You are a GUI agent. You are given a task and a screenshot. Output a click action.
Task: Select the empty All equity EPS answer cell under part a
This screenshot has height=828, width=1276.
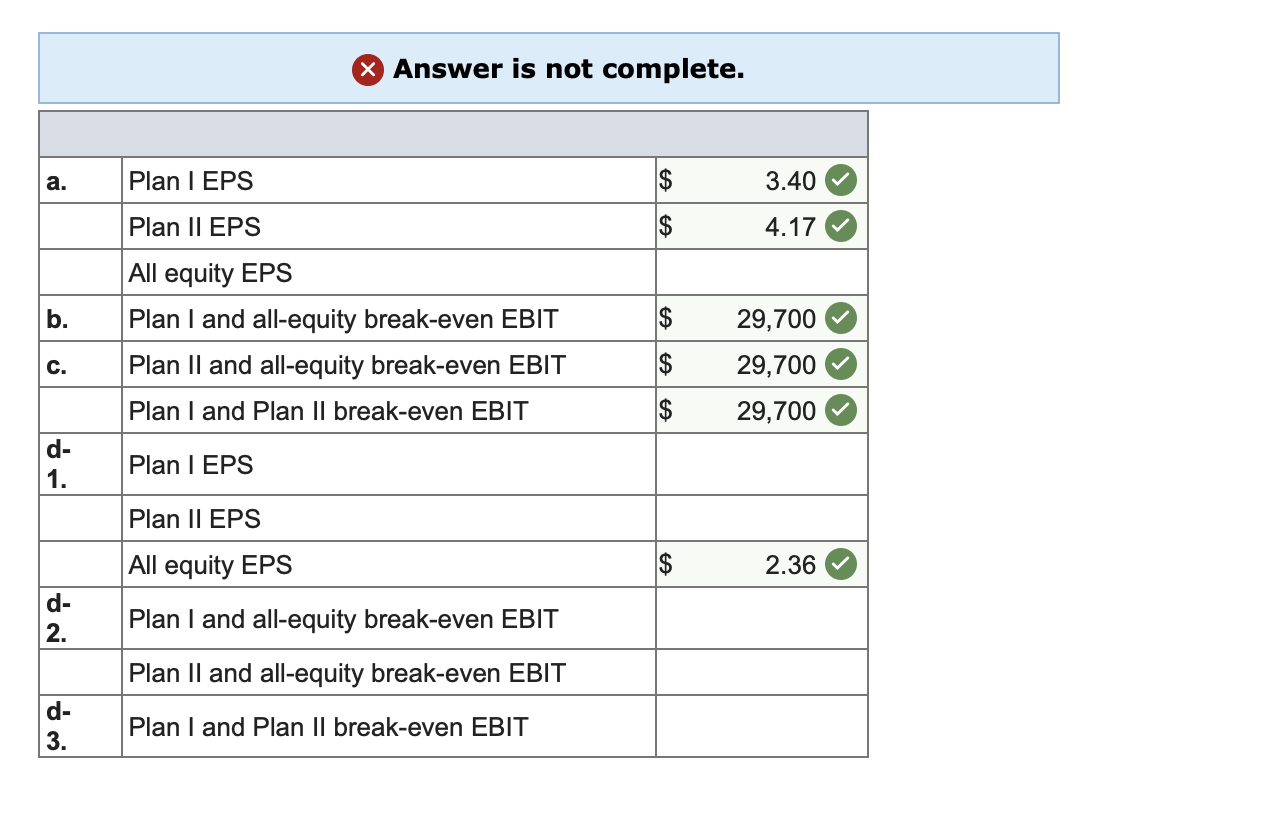click(x=761, y=272)
